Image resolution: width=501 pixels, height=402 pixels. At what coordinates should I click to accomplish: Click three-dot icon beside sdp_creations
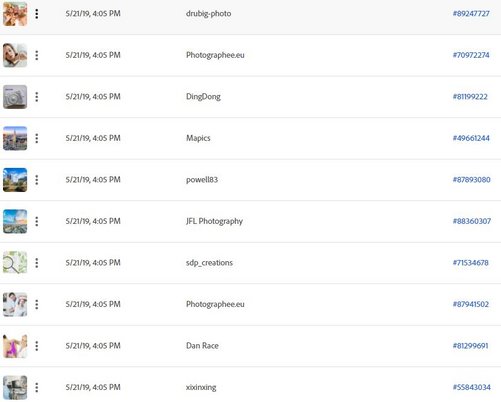coord(37,263)
